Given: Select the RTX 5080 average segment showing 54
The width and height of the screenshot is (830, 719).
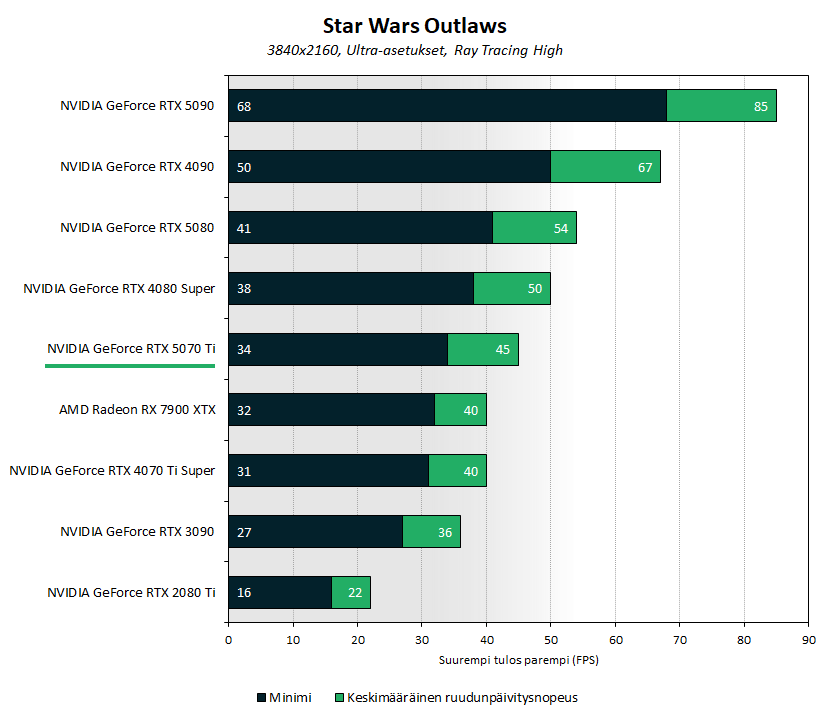Looking at the screenshot, I should pyautogui.click(x=535, y=228).
